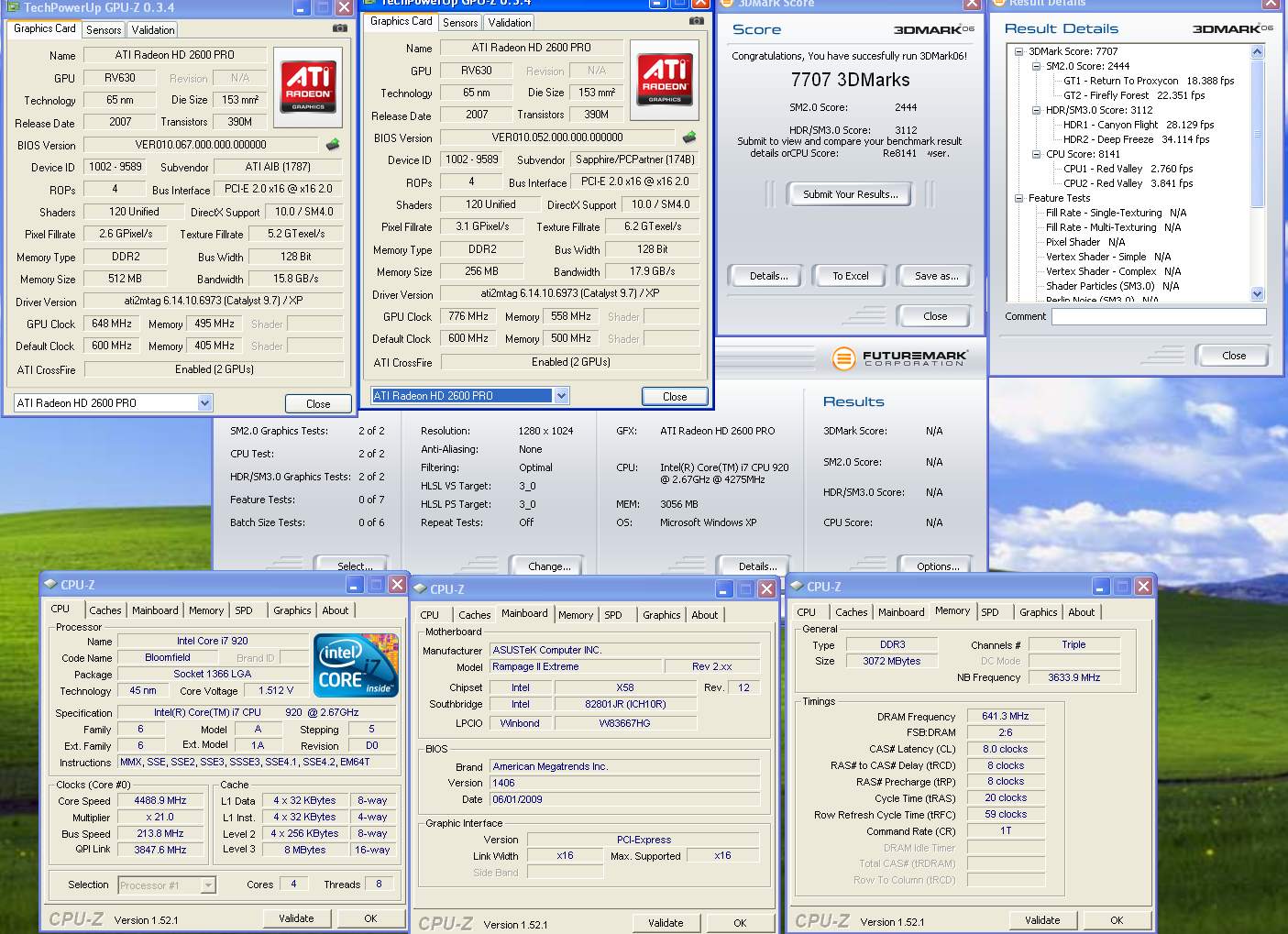Select Pixel Shader N/A tree row
1288x934 pixels.
1085,242
